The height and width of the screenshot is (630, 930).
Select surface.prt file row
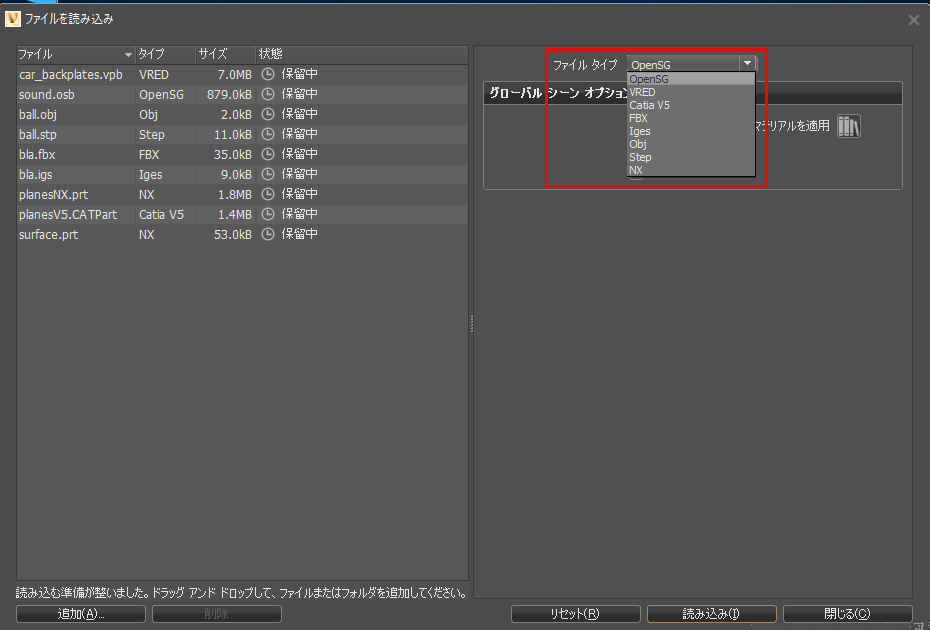click(x=242, y=234)
